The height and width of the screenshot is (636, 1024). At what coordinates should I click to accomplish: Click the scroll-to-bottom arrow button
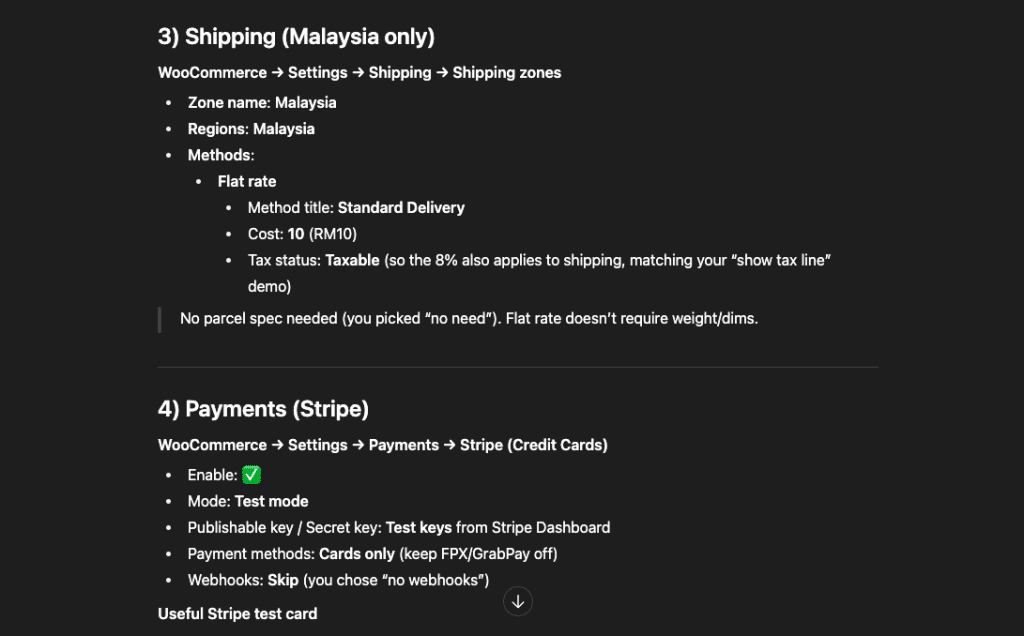click(518, 601)
